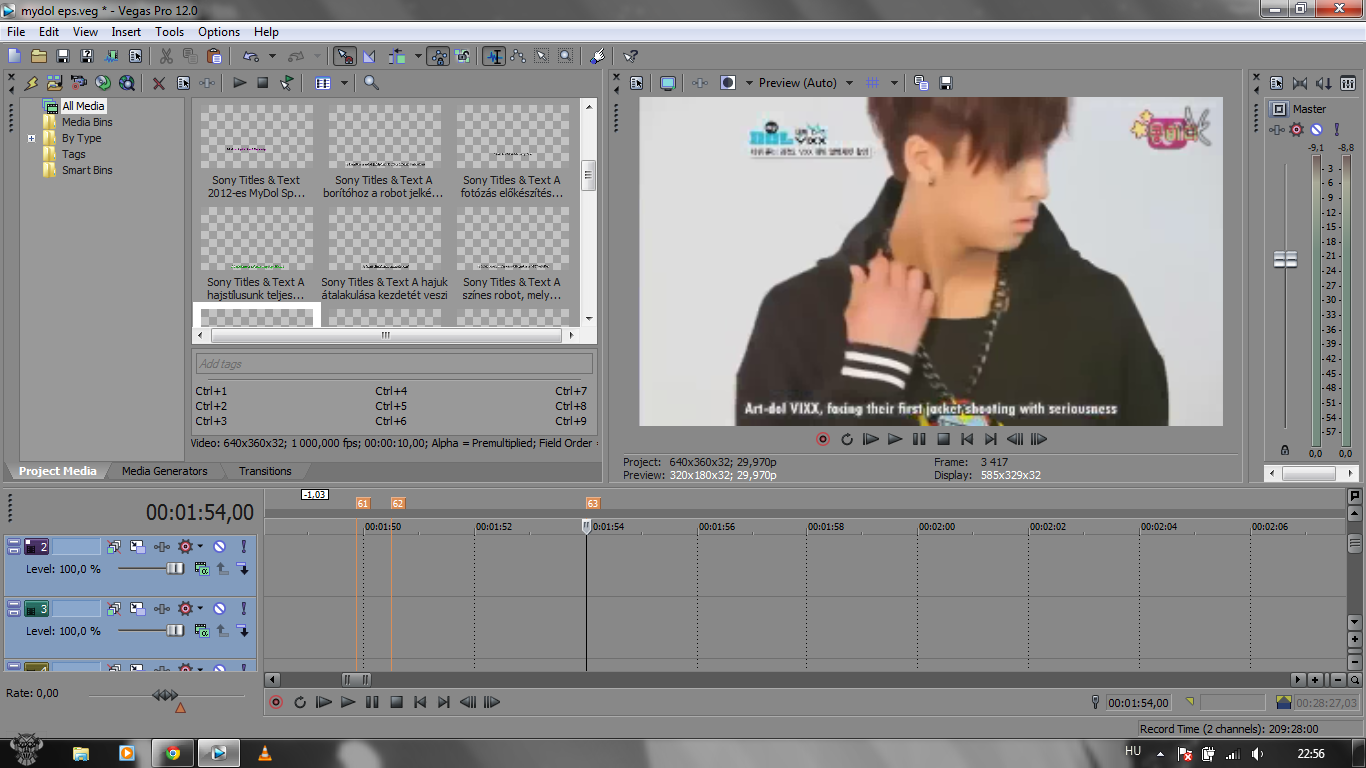Select the Smart Bins tree item
Image resolution: width=1366 pixels, height=768 pixels.
point(87,170)
